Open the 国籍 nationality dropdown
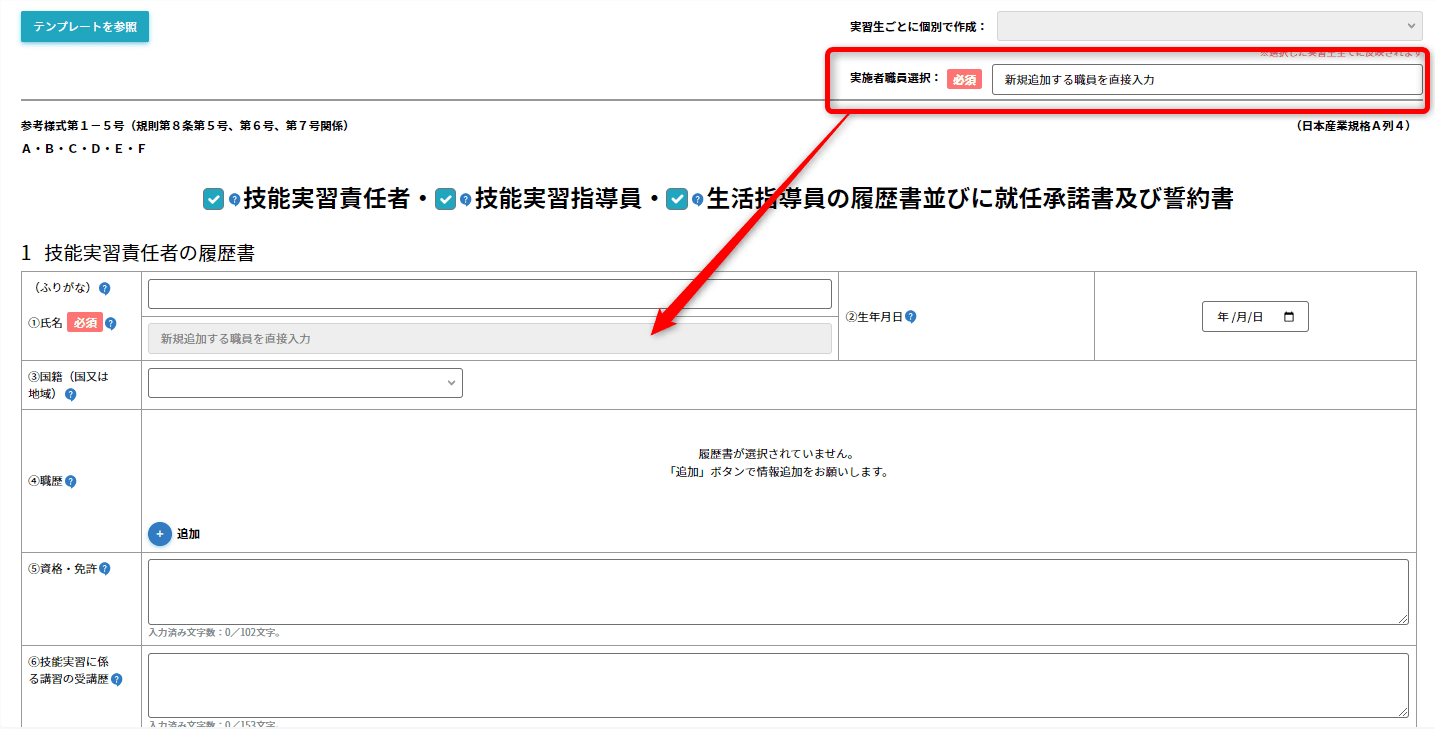 coord(305,383)
